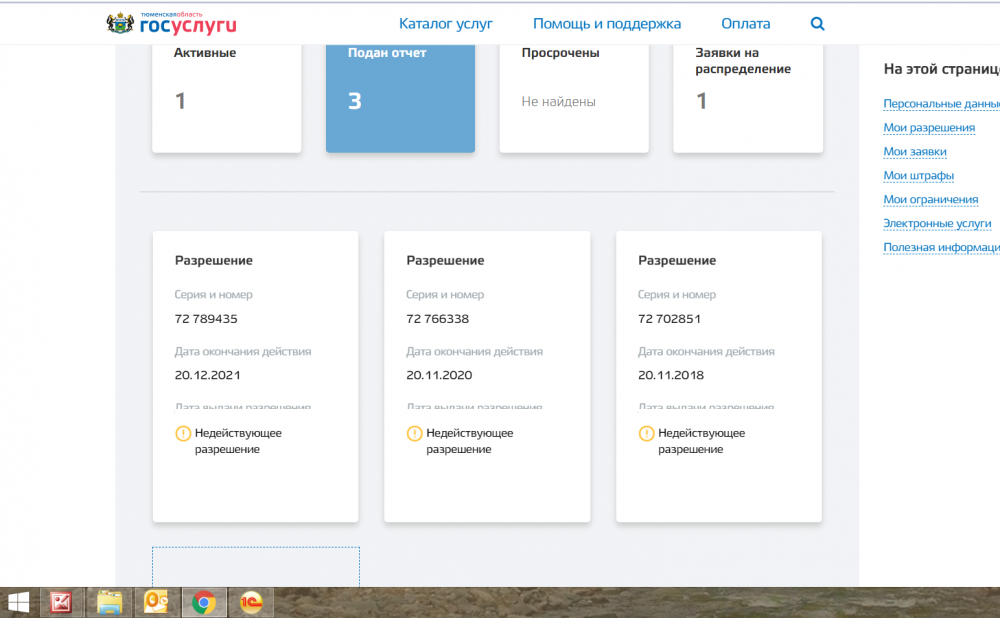Click warning icon on permit 72 702851
This screenshot has width=1000, height=618.
(647, 433)
